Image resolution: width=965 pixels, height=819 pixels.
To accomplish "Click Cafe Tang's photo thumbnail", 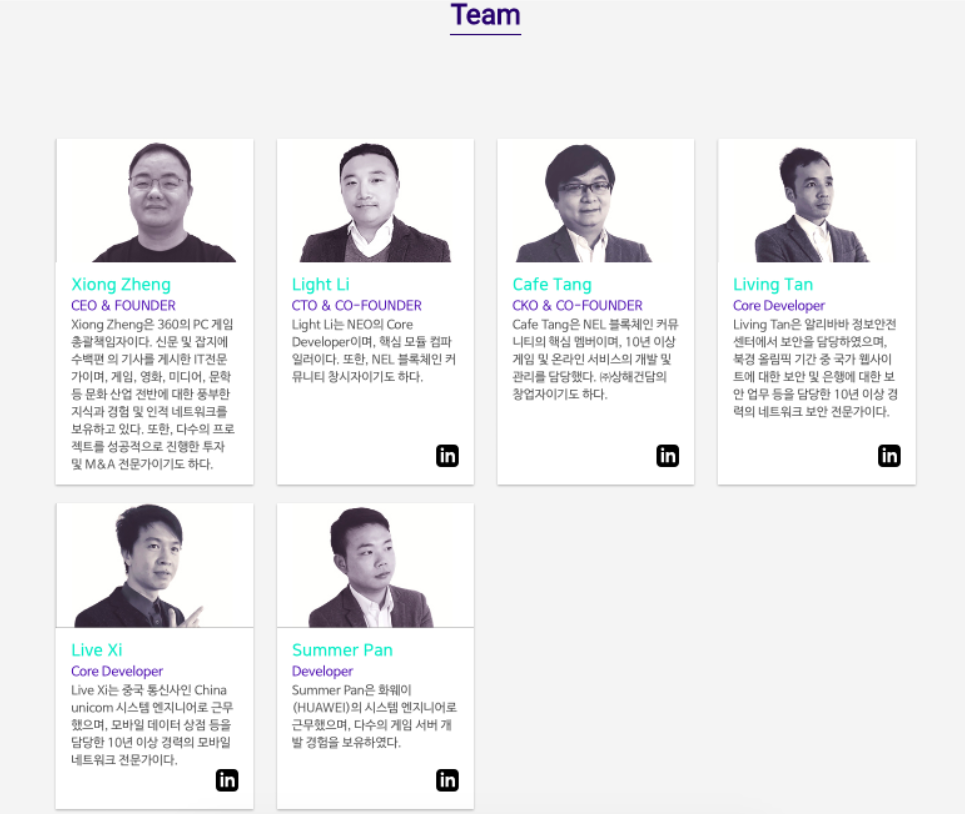I will [595, 200].
